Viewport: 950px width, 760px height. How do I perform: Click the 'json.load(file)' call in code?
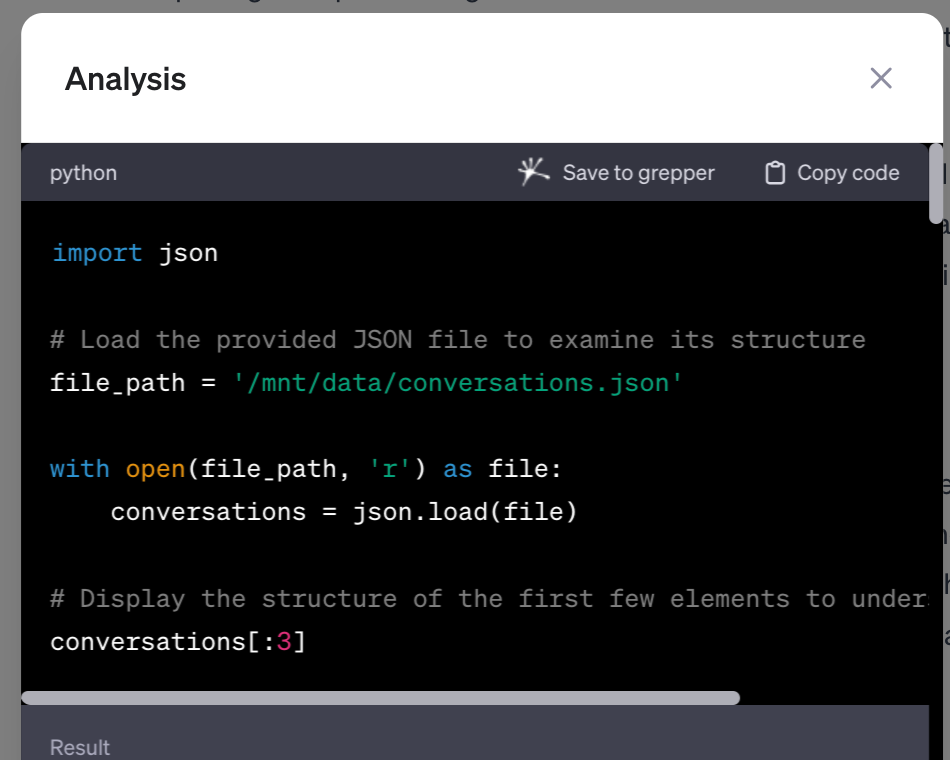click(465, 512)
